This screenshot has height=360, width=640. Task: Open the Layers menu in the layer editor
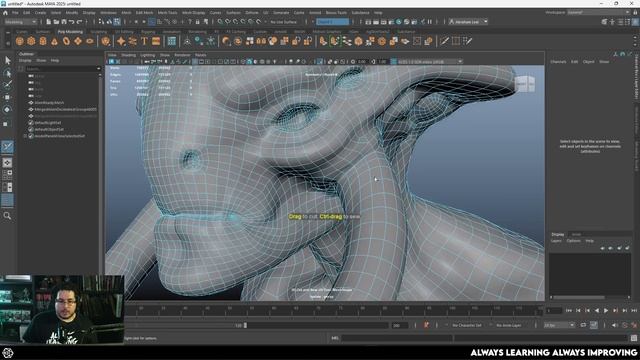coord(556,241)
